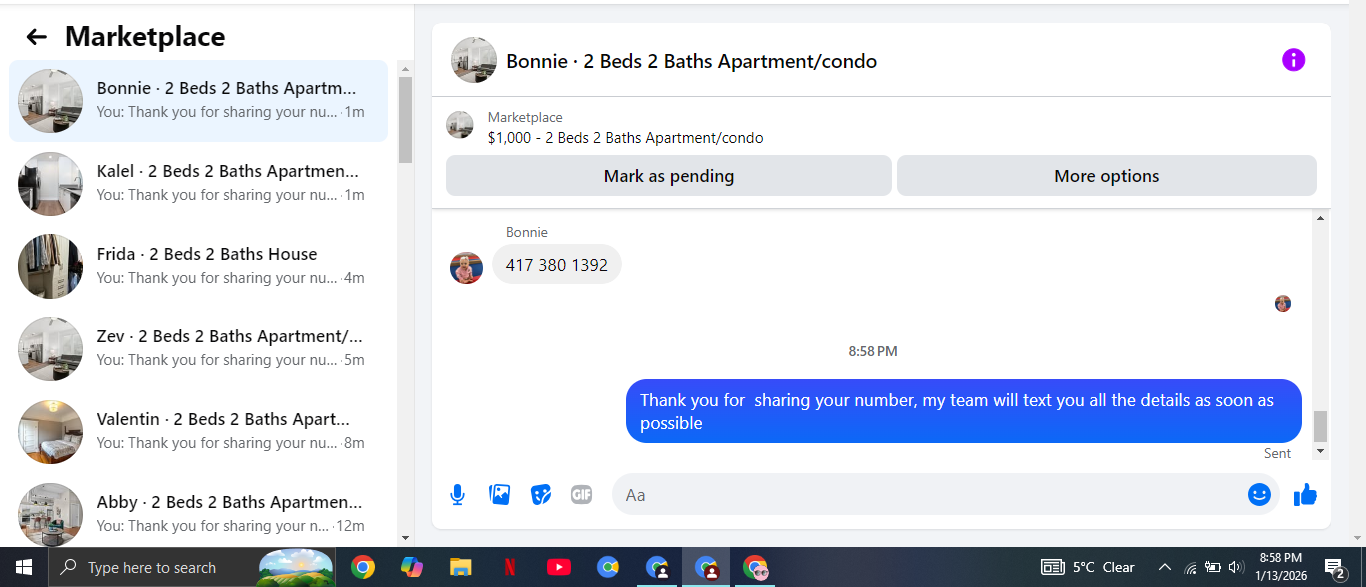1366x587 pixels.
Task: Click the chat scrollbar up arrow
Action: pyautogui.click(x=1320, y=218)
